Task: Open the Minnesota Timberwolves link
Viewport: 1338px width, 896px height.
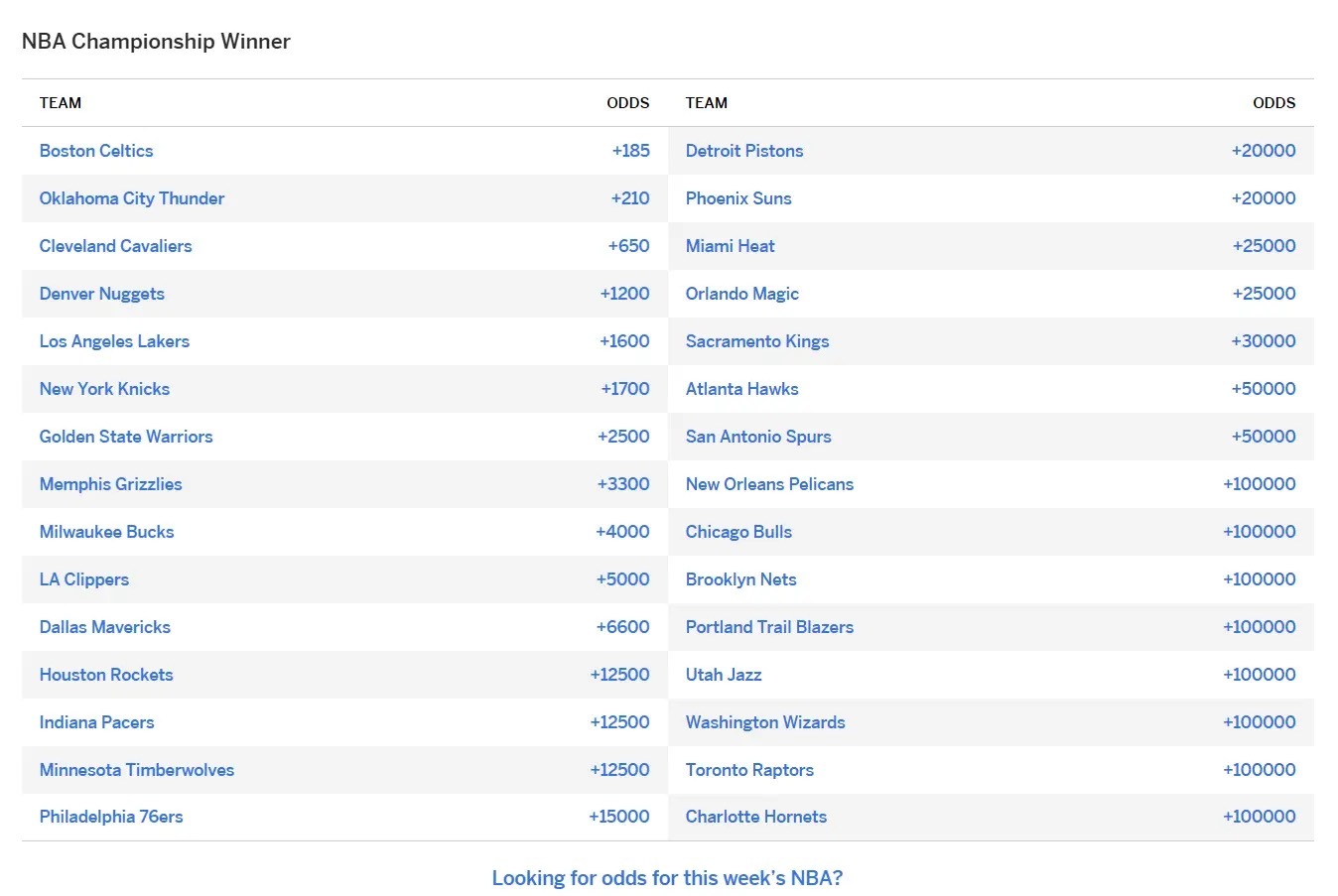Action: [x=137, y=770]
